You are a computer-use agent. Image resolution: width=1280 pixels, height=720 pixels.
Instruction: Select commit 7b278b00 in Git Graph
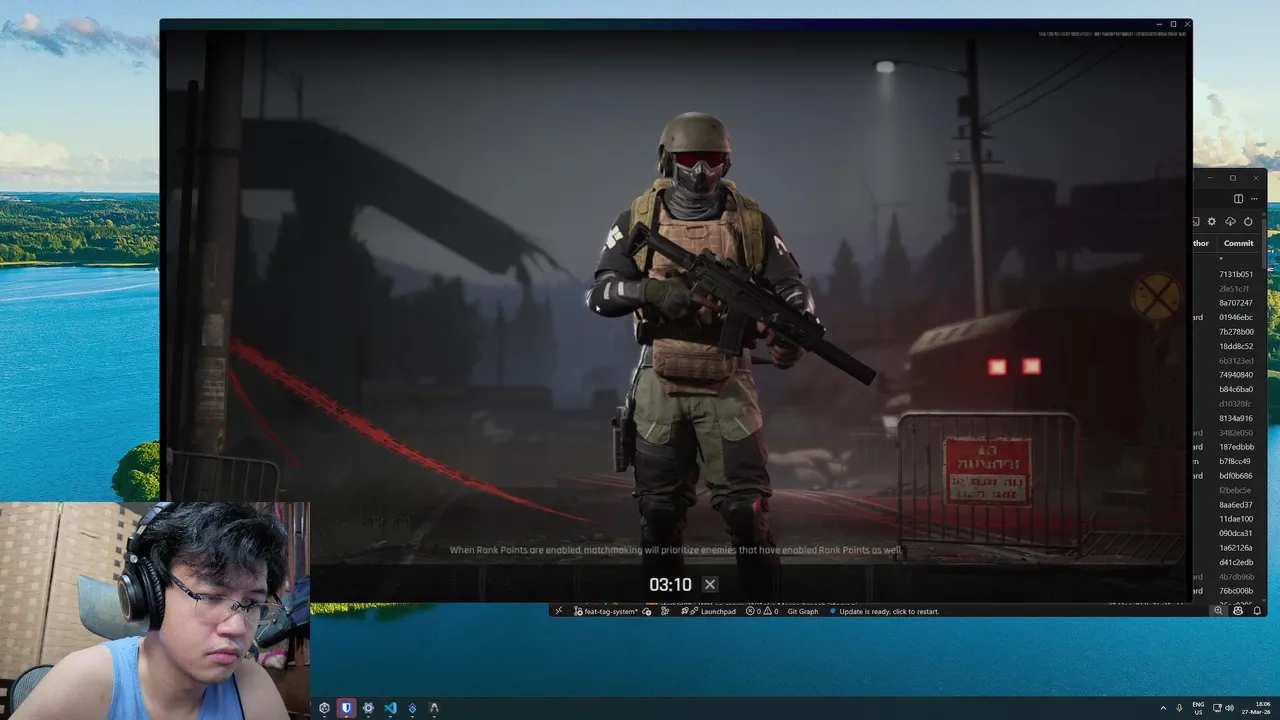pyautogui.click(x=1236, y=332)
